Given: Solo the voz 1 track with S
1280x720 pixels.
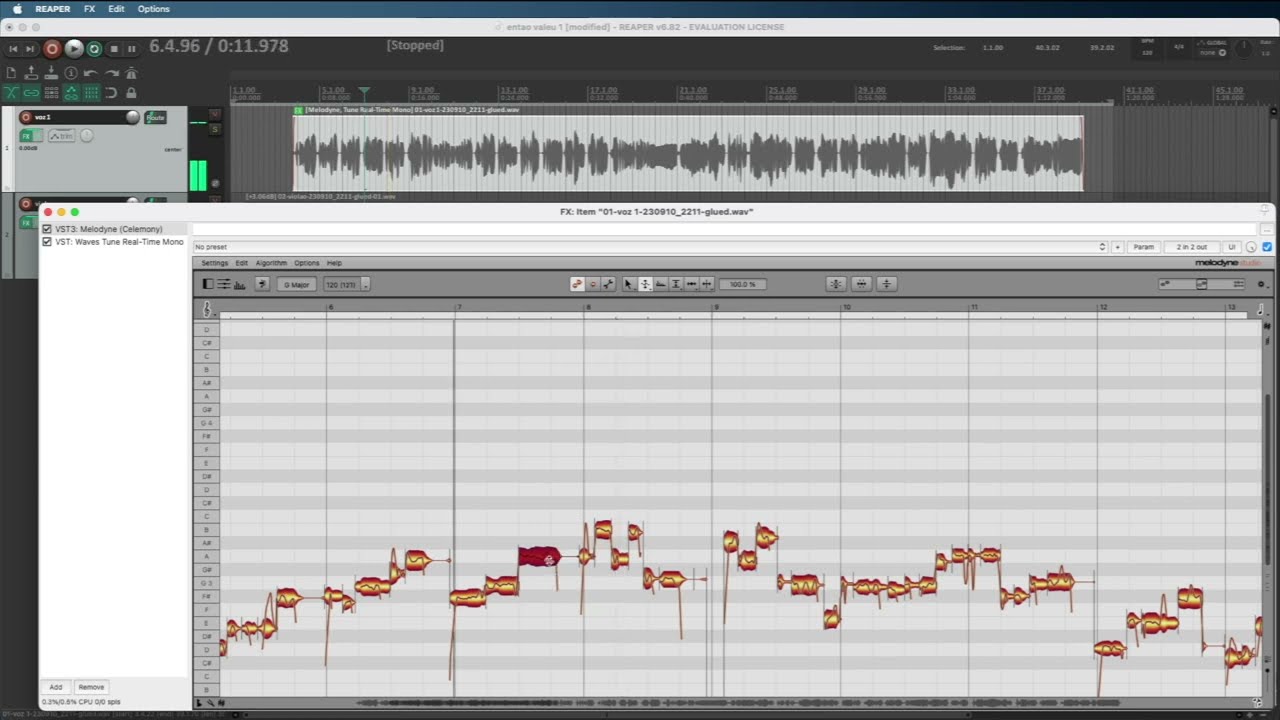Looking at the screenshot, I should pyautogui.click(x=214, y=129).
